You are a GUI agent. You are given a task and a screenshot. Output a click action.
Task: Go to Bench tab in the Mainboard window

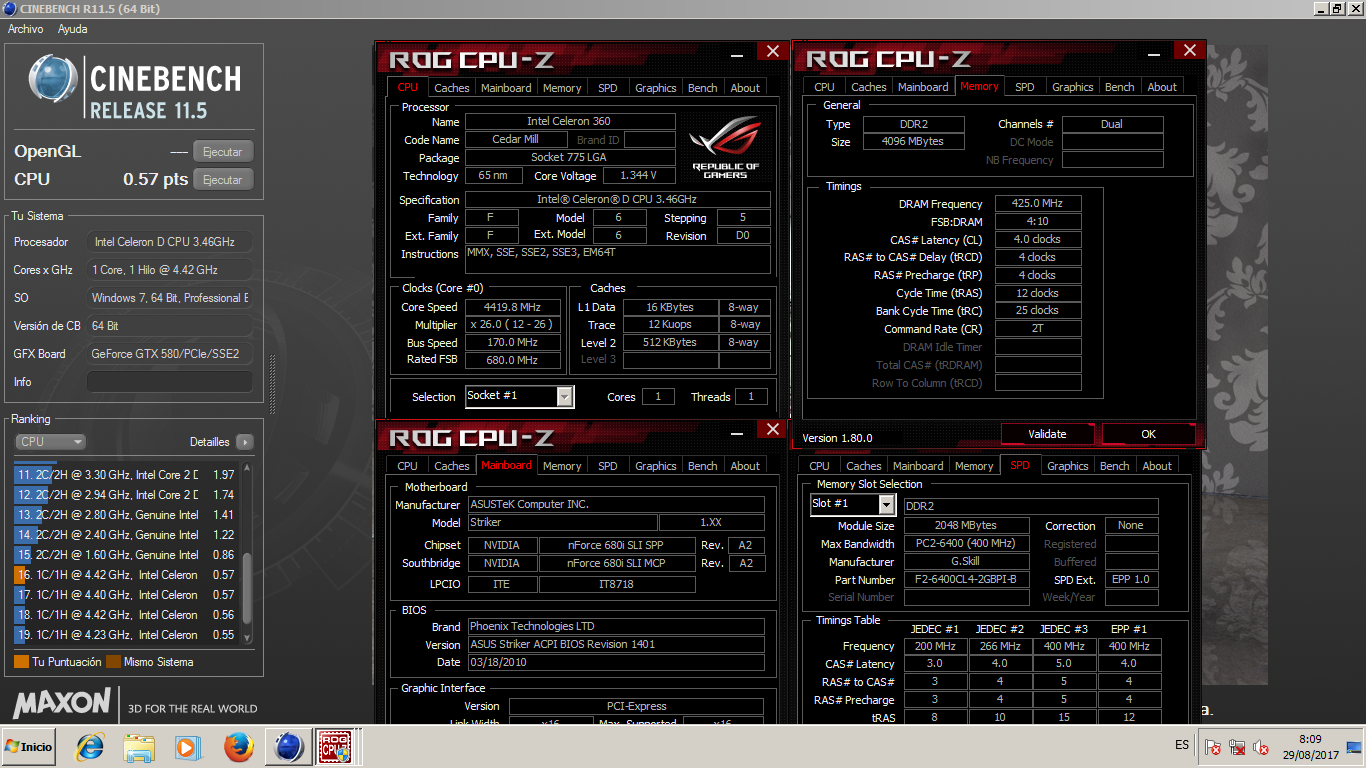pyautogui.click(x=703, y=466)
